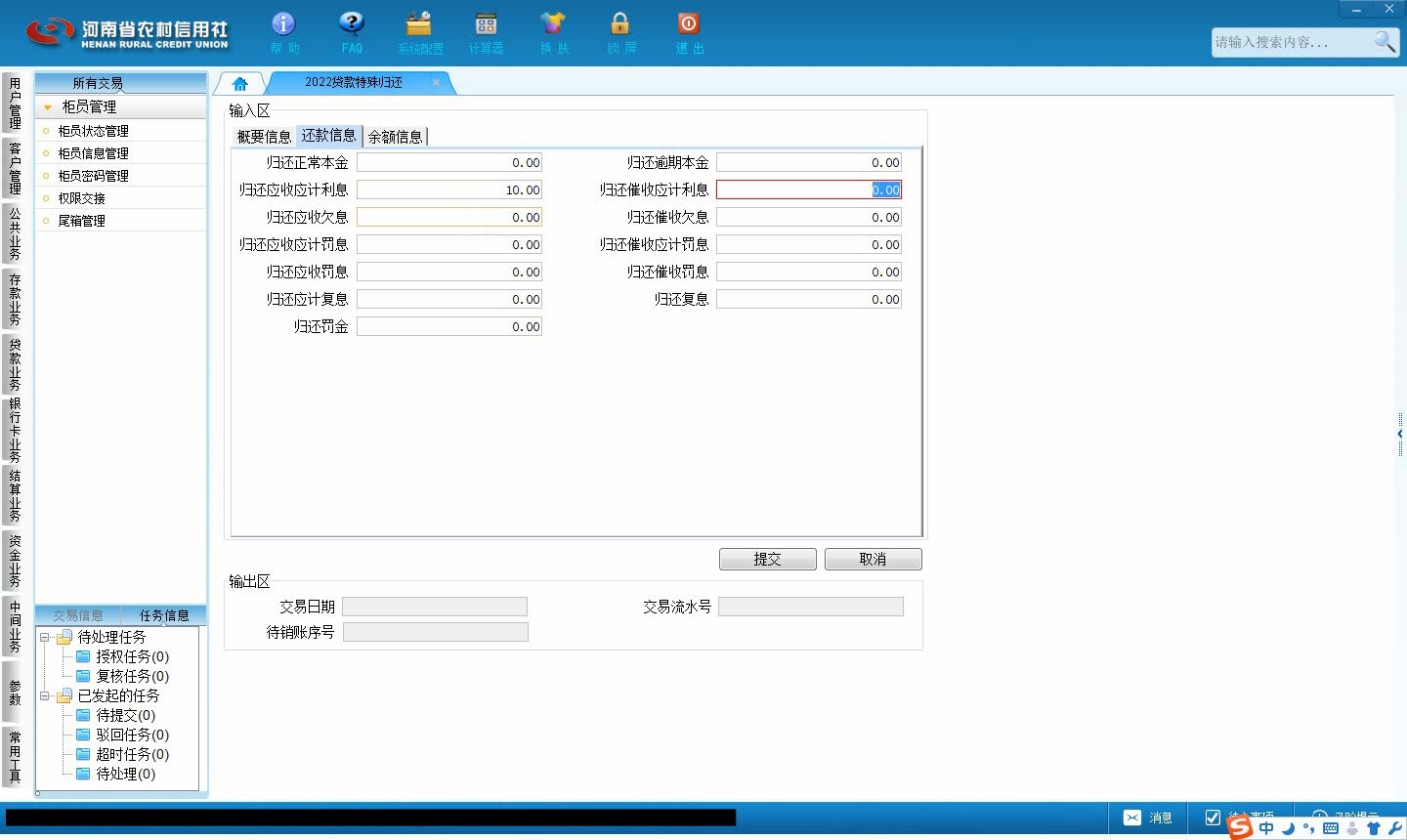Select 驳回任务(0) in task tree
The width and height of the screenshot is (1407, 840).
[x=132, y=735]
